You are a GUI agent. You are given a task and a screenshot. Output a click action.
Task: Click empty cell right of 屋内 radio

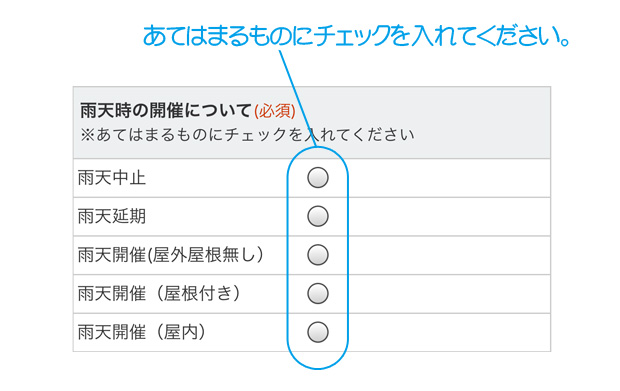coord(449,332)
